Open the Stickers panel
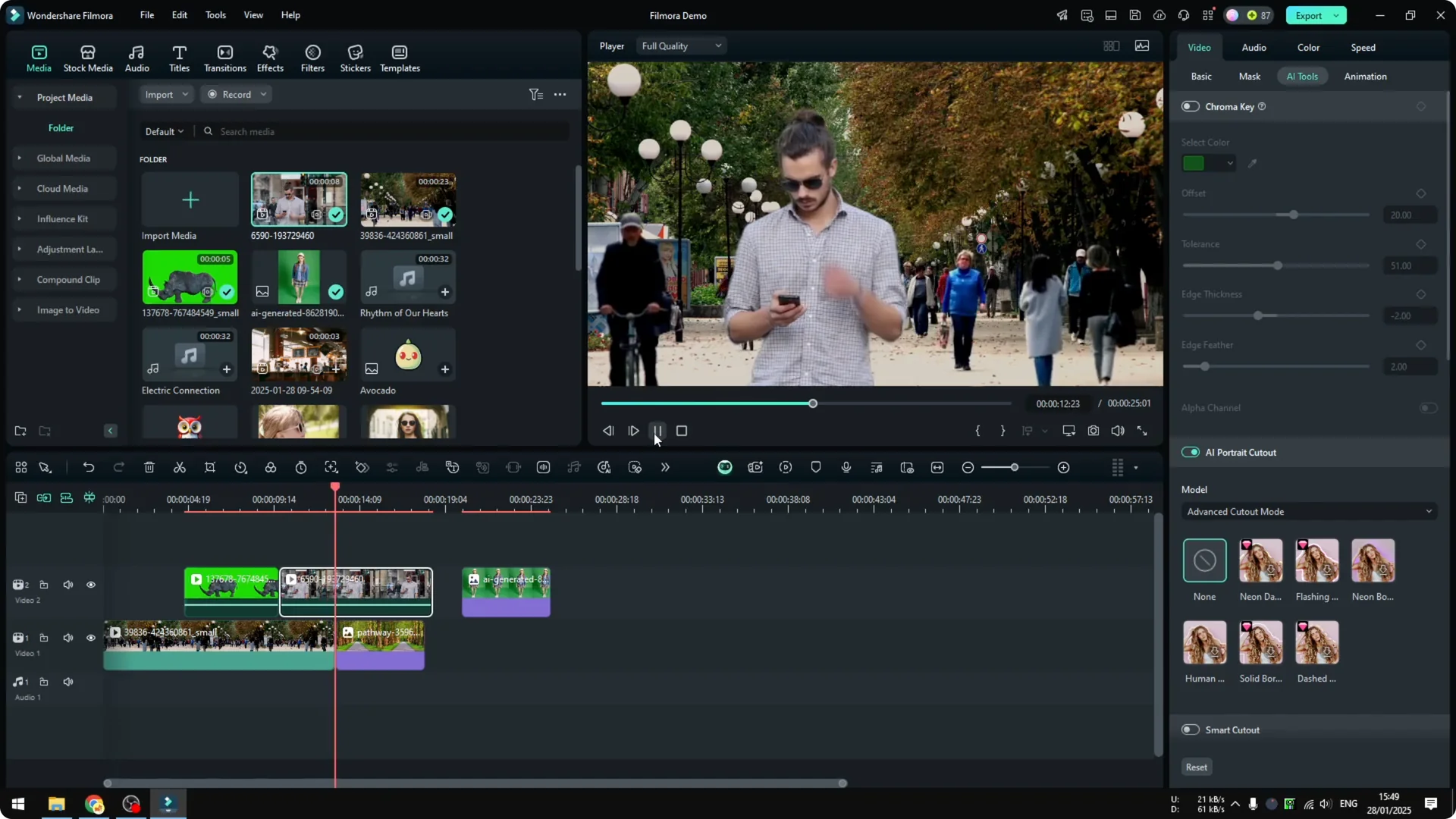The width and height of the screenshot is (1456, 819). pyautogui.click(x=354, y=57)
